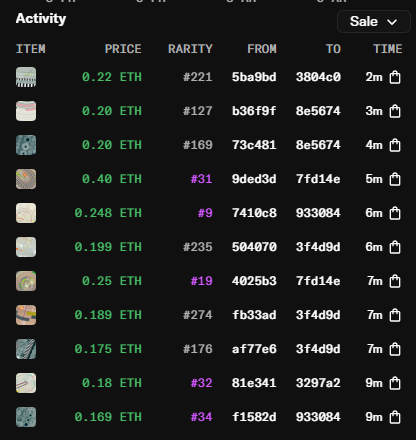416x440 pixels.
Task: Open the item thumbnail priced 0.189 ETH
Action: tap(26, 315)
